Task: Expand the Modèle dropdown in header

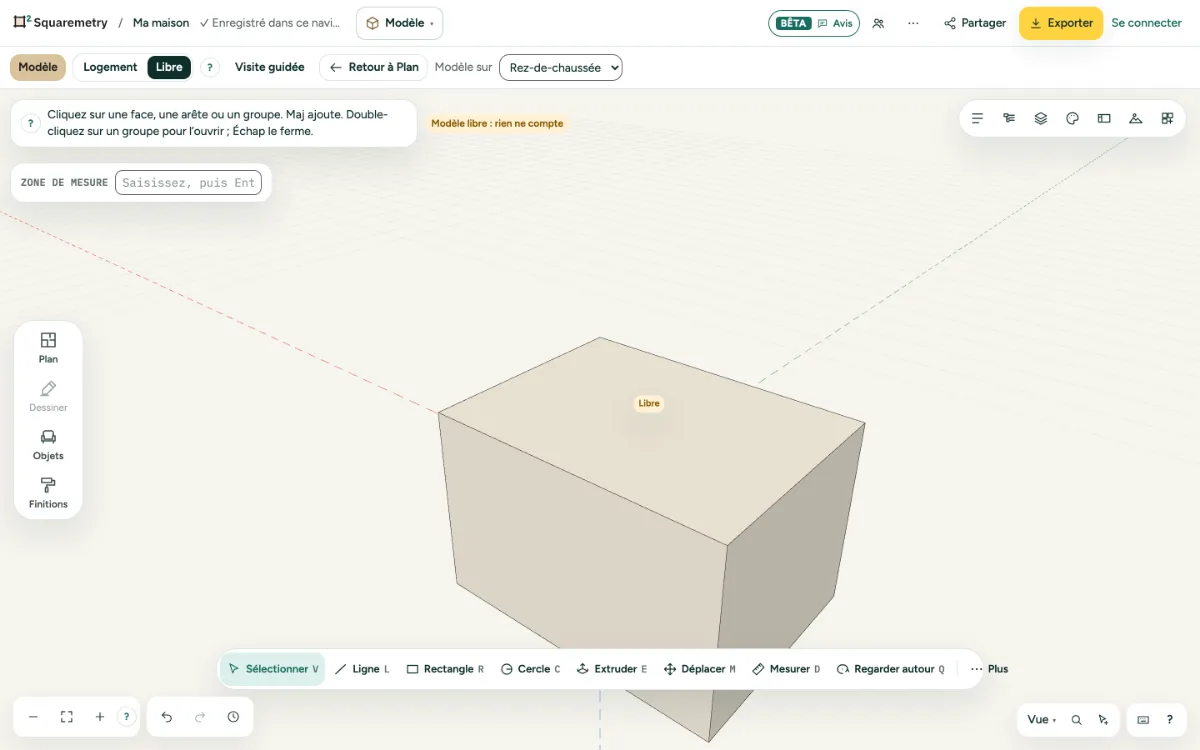Action: tap(399, 23)
